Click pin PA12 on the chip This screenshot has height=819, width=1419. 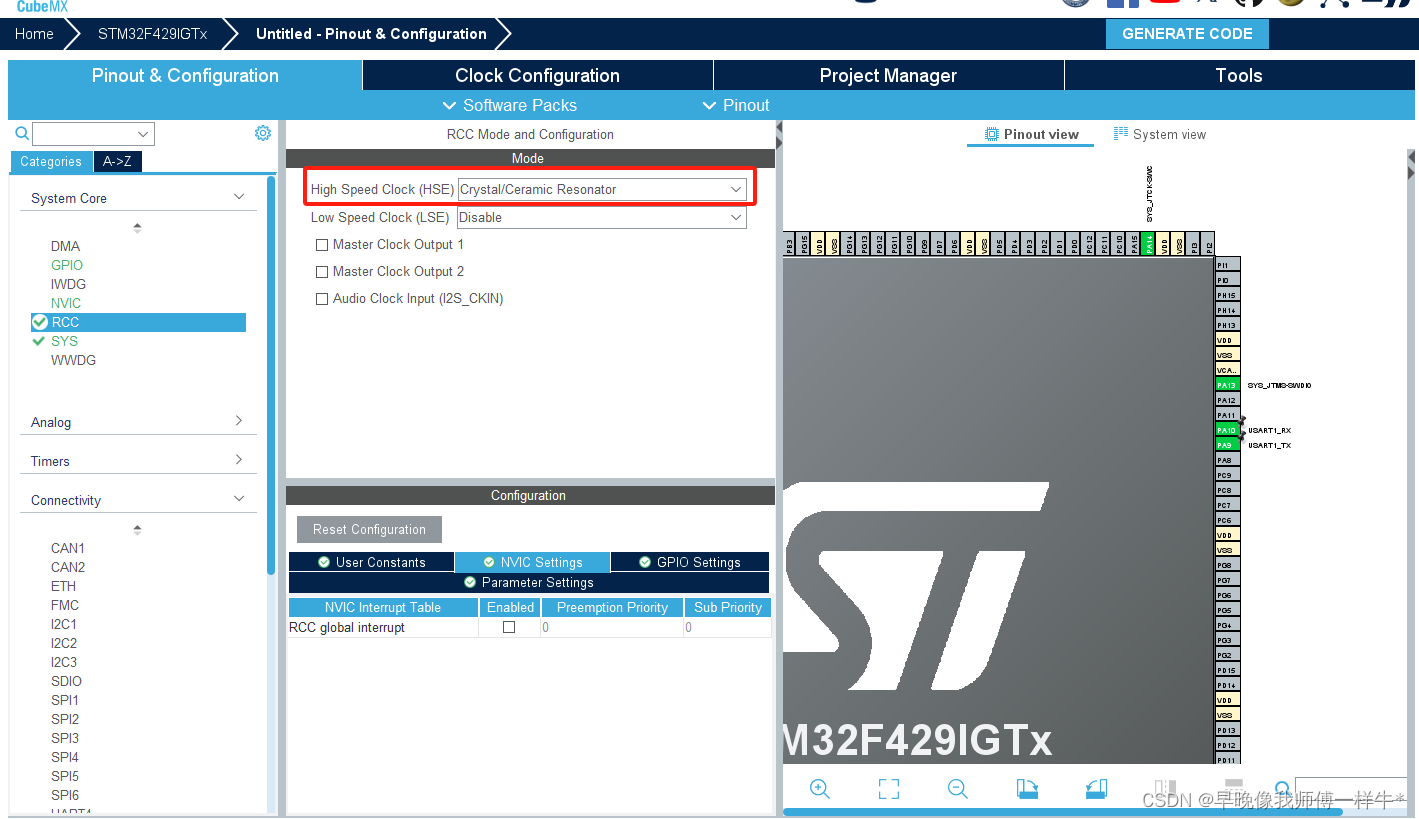(x=1227, y=400)
